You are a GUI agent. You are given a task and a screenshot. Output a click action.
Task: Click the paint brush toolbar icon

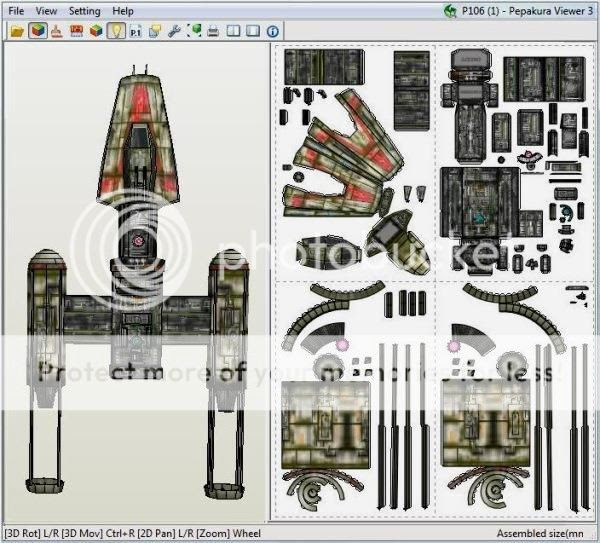click(x=57, y=31)
